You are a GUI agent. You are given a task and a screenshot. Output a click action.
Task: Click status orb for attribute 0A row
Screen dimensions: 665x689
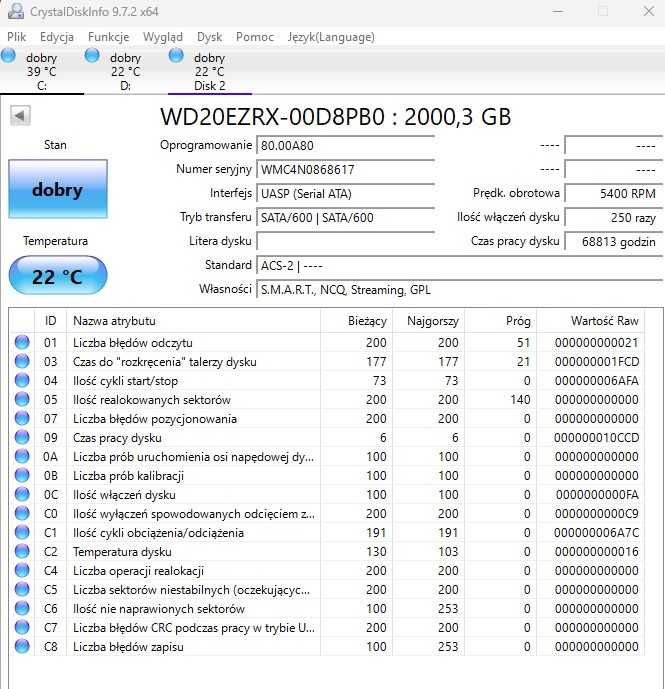[22, 456]
